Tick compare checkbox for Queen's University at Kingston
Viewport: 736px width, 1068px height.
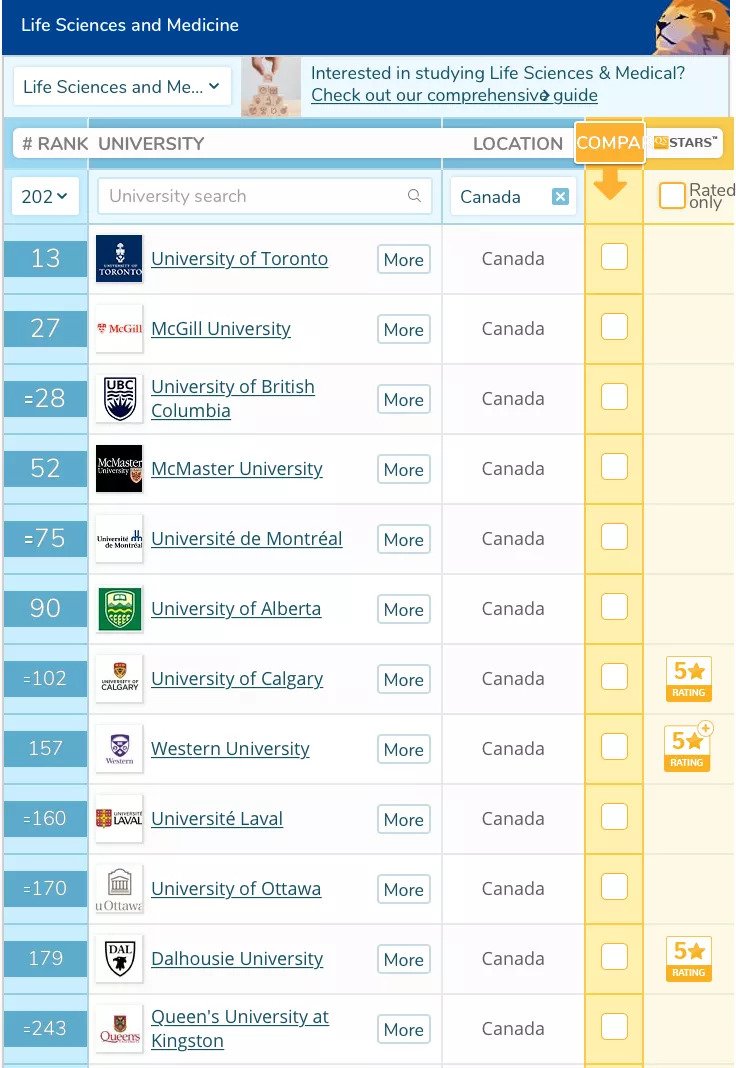pyautogui.click(x=614, y=1027)
